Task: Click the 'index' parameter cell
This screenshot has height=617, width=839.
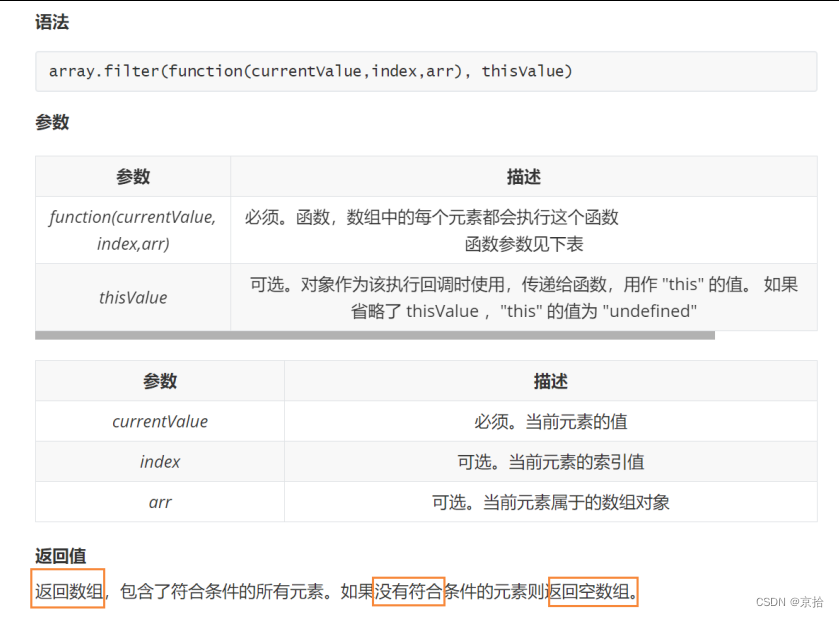Action: pyautogui.click(x=160, y=461)
